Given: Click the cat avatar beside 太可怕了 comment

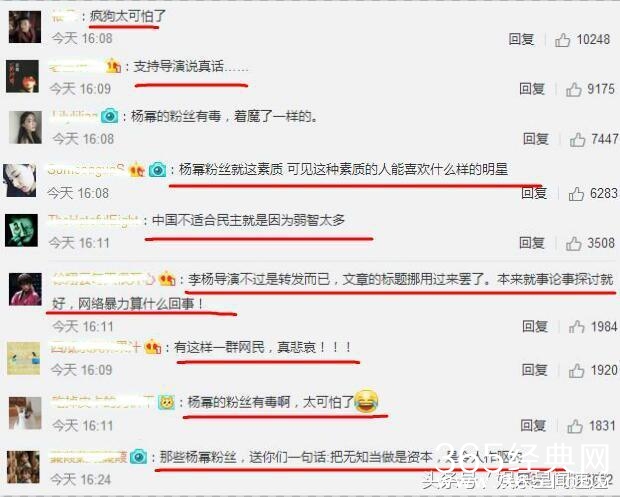Looking at the screenshot, I should point(25,413).
